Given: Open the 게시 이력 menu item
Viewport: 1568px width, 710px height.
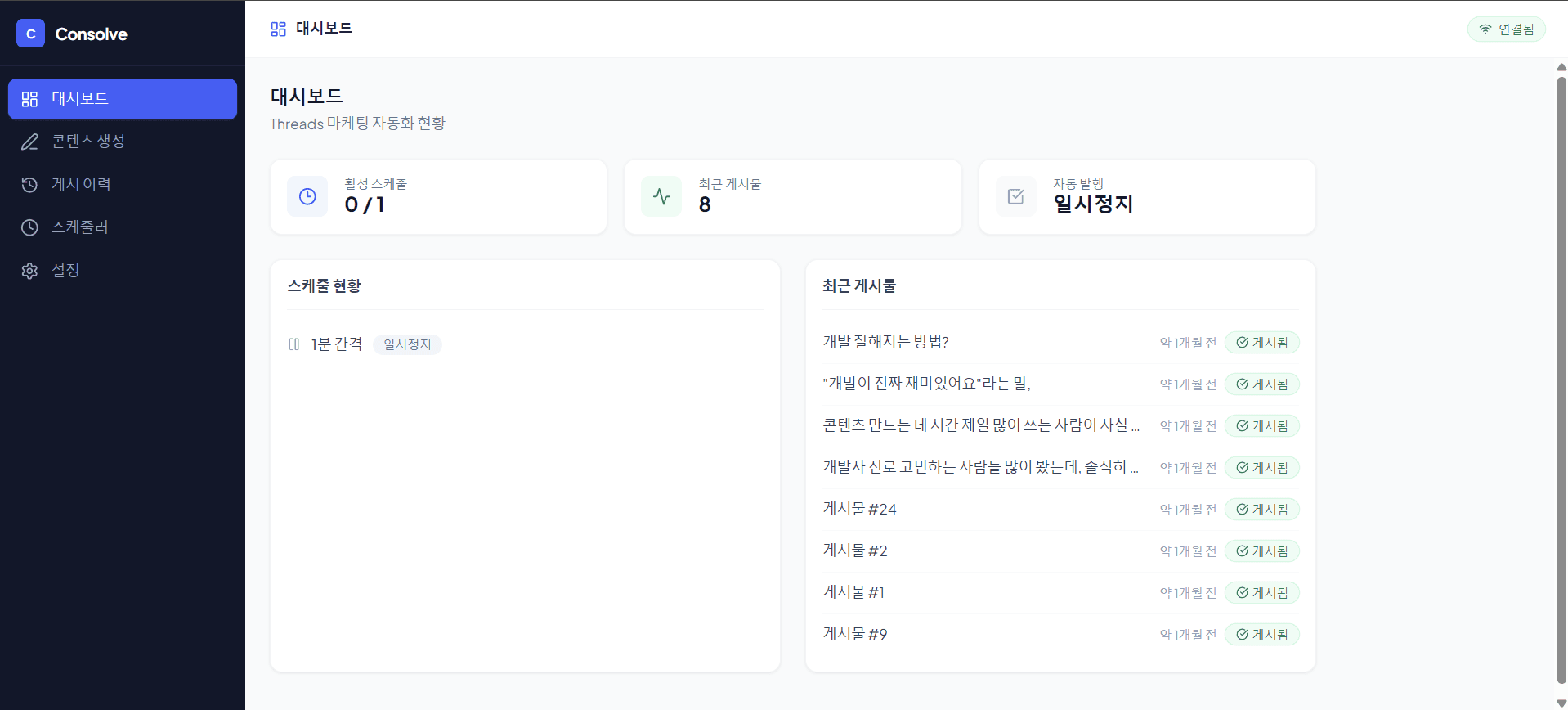Looking at the screenshot, I should click(80, 184).
